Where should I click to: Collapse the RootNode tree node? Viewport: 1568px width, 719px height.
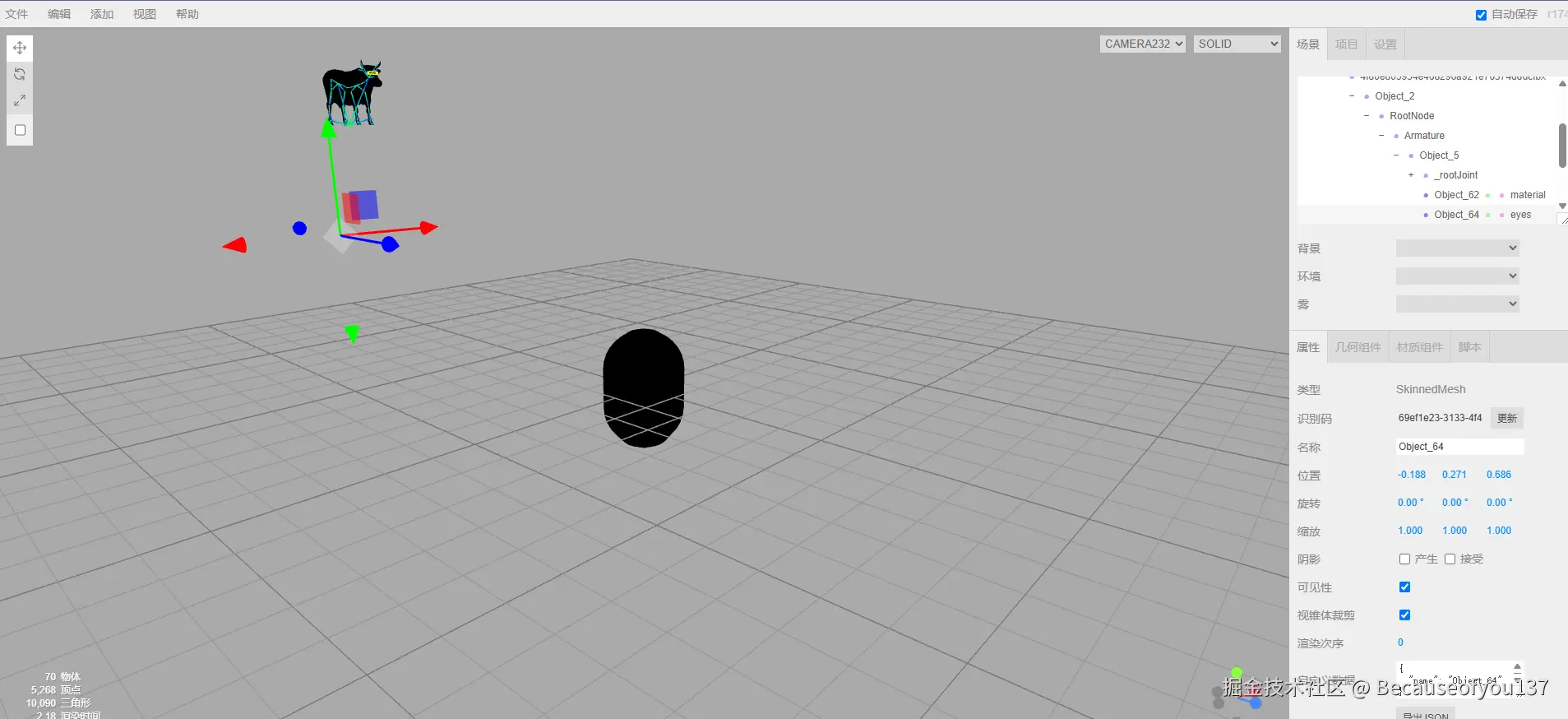1367,116
